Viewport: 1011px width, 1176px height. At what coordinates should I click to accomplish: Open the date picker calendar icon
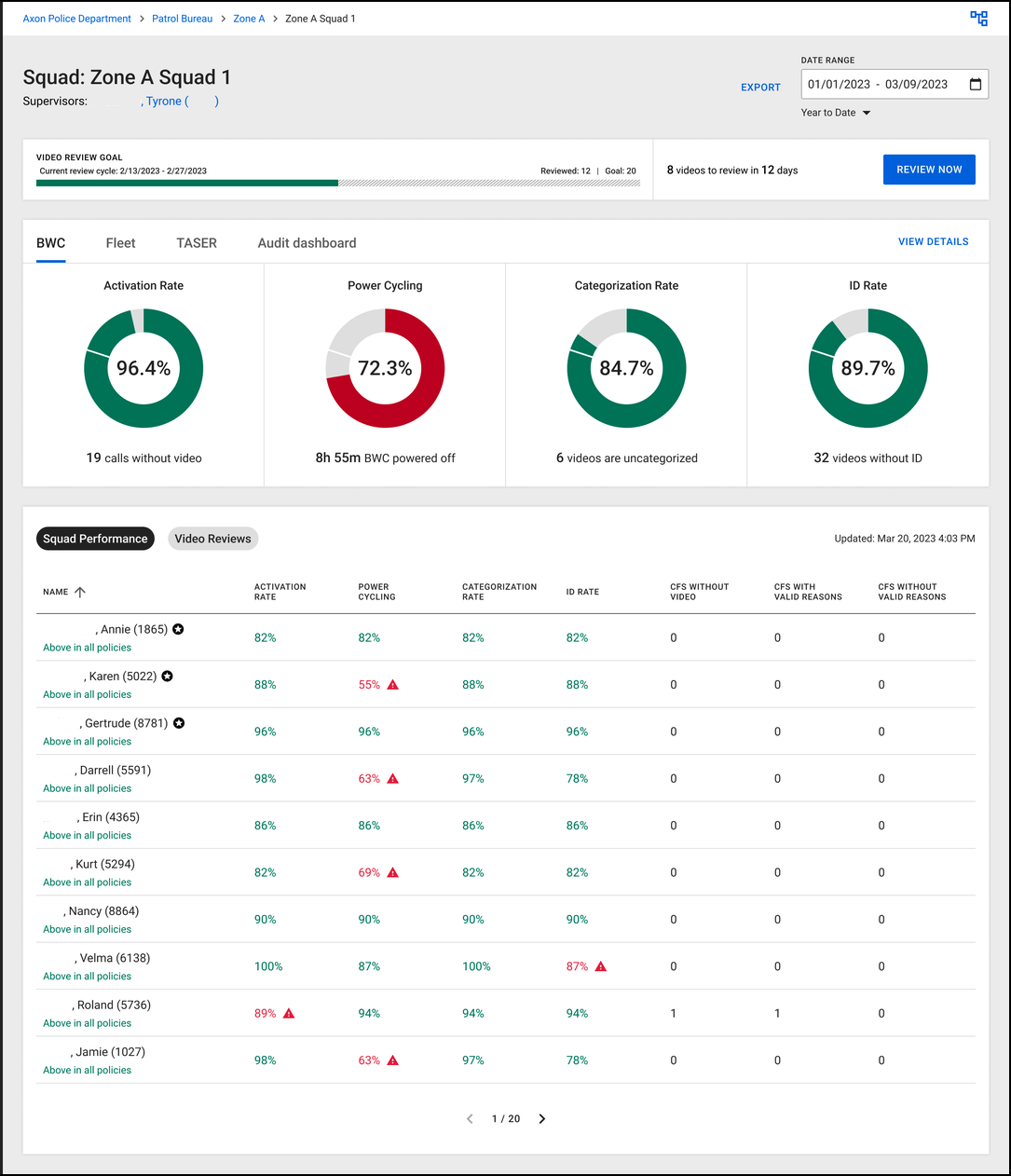coord(975,84)
